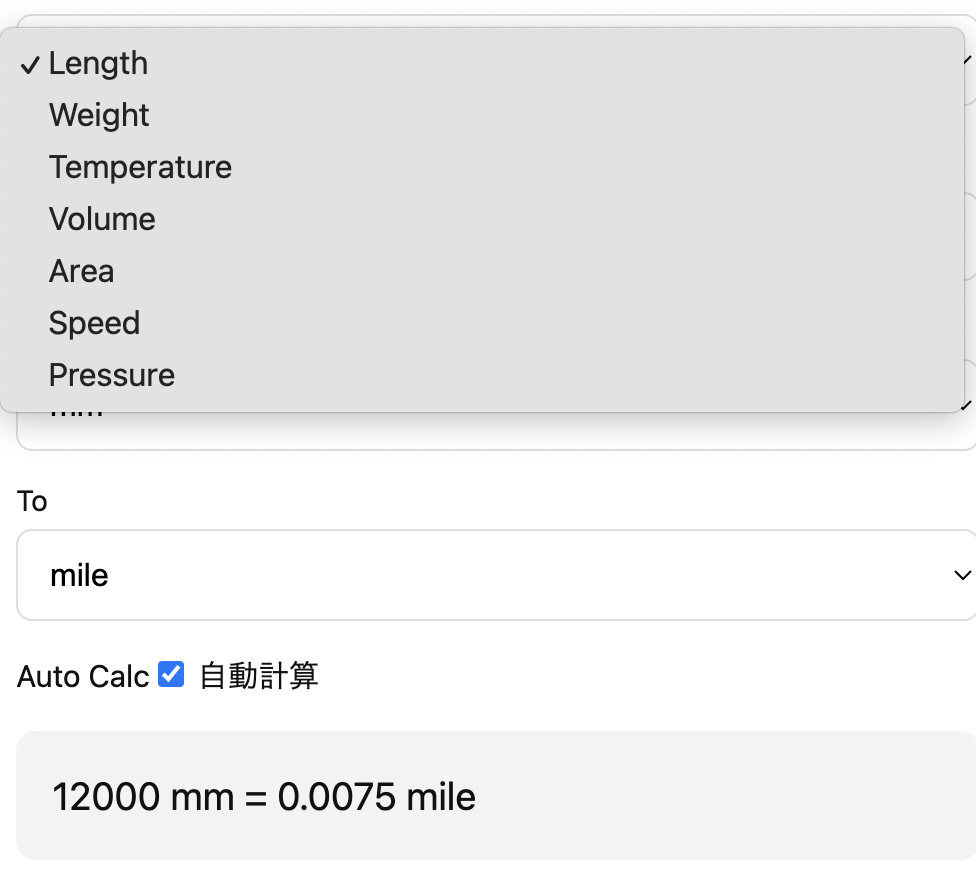Select Temperature from the category list

pyautogui.click(x=140, y=166)
